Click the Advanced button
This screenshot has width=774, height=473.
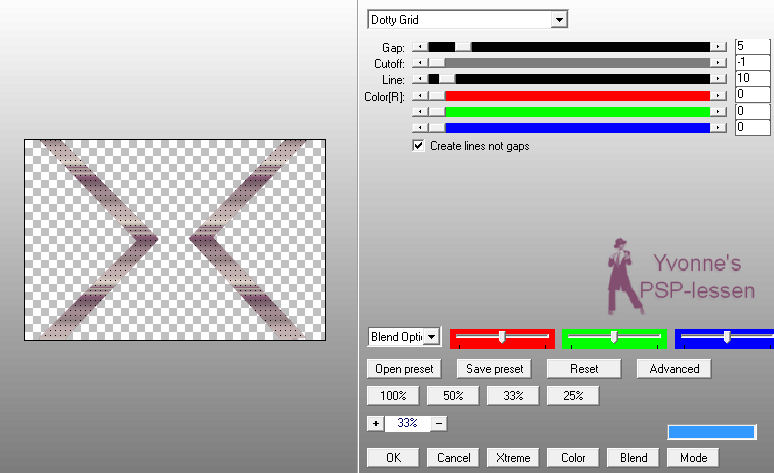pos(674,369)
